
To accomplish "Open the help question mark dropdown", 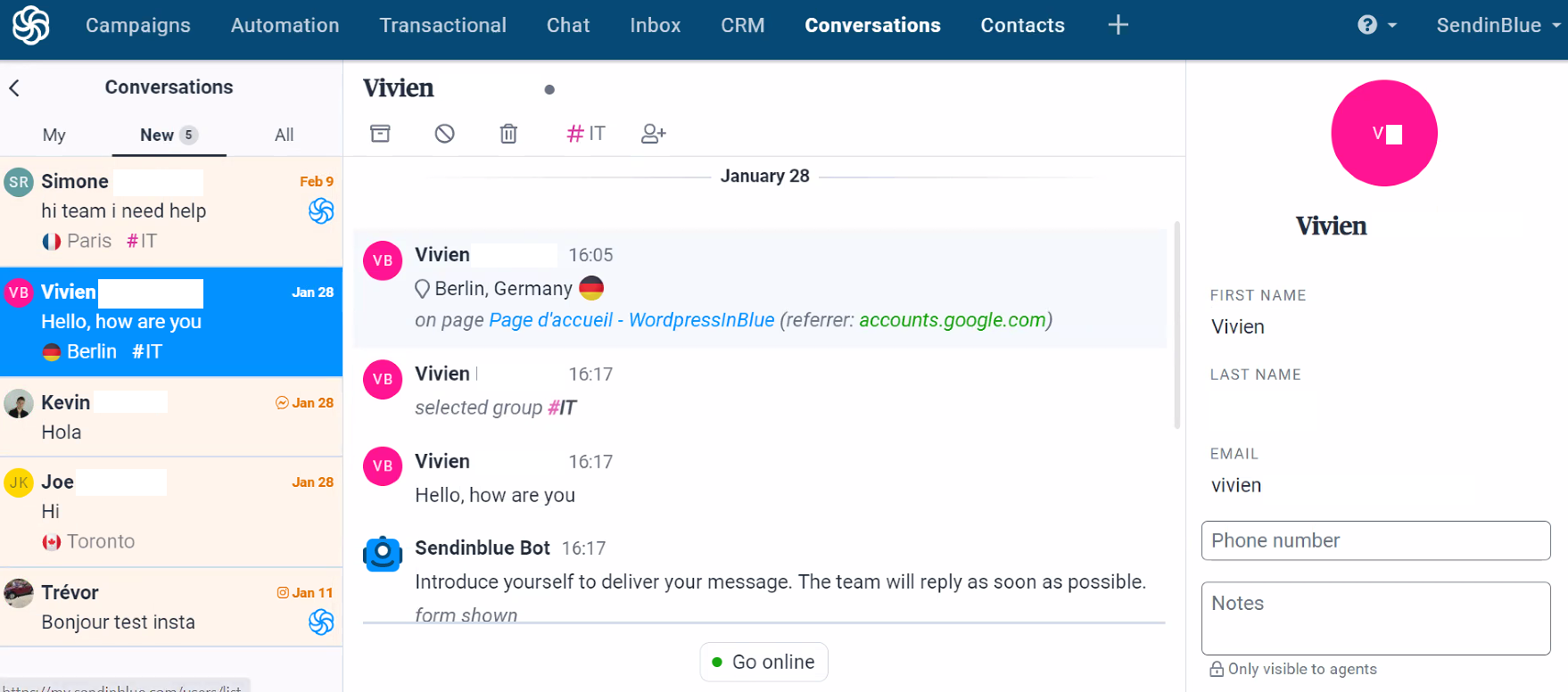I will click(x=1376, y=25).
